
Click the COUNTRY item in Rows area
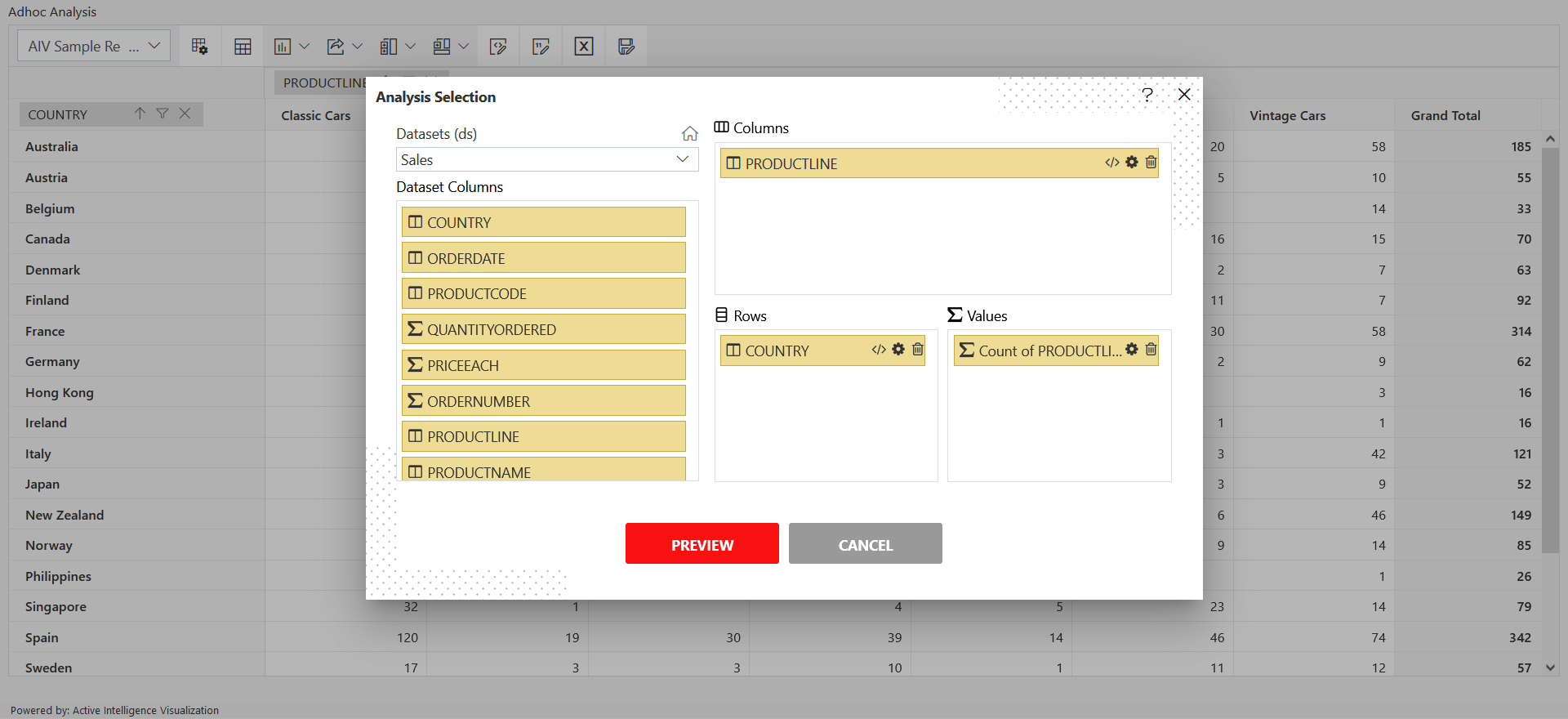(x=822, y=351)
